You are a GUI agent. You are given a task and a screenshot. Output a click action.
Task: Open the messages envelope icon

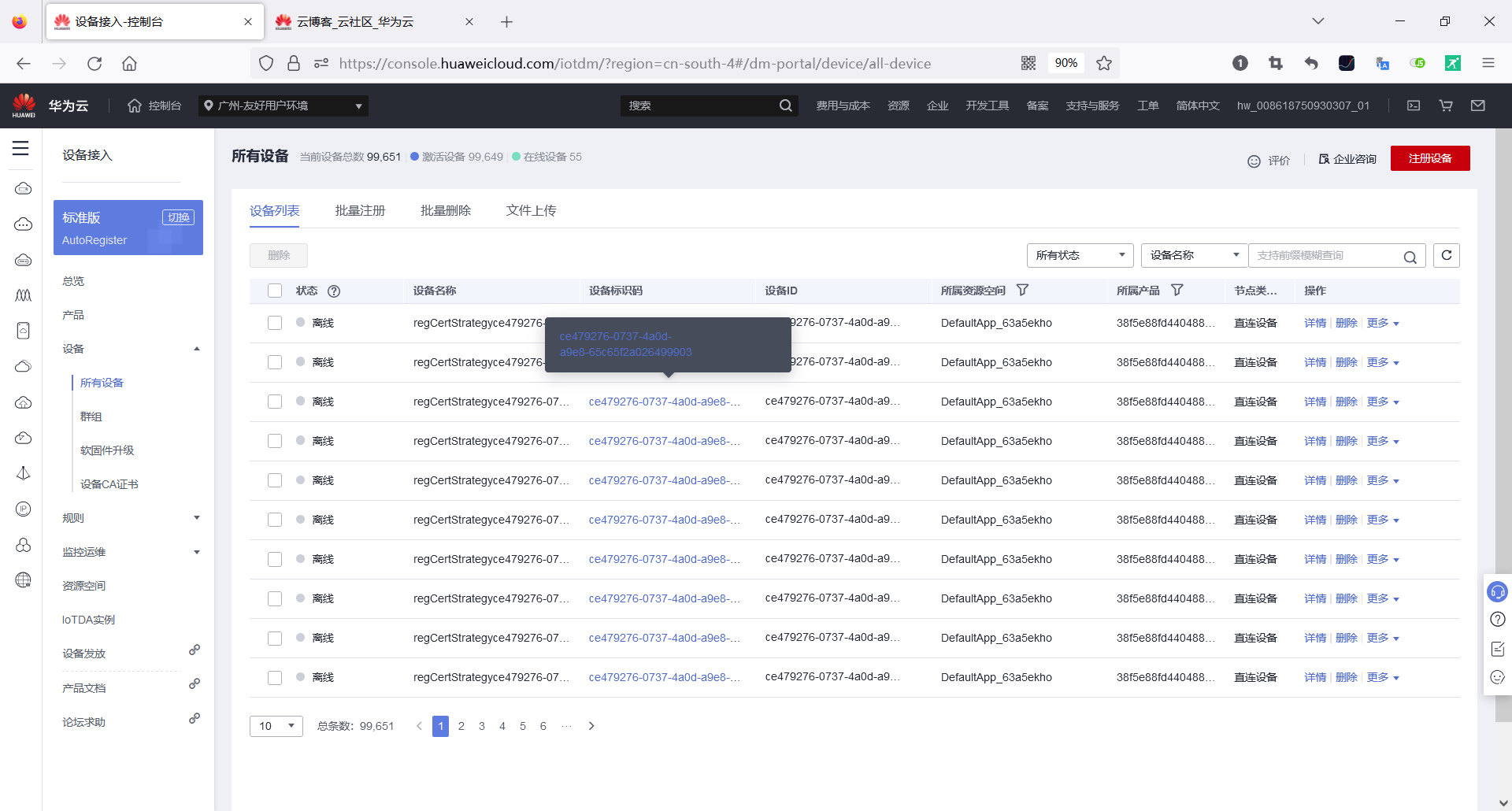1478,106
